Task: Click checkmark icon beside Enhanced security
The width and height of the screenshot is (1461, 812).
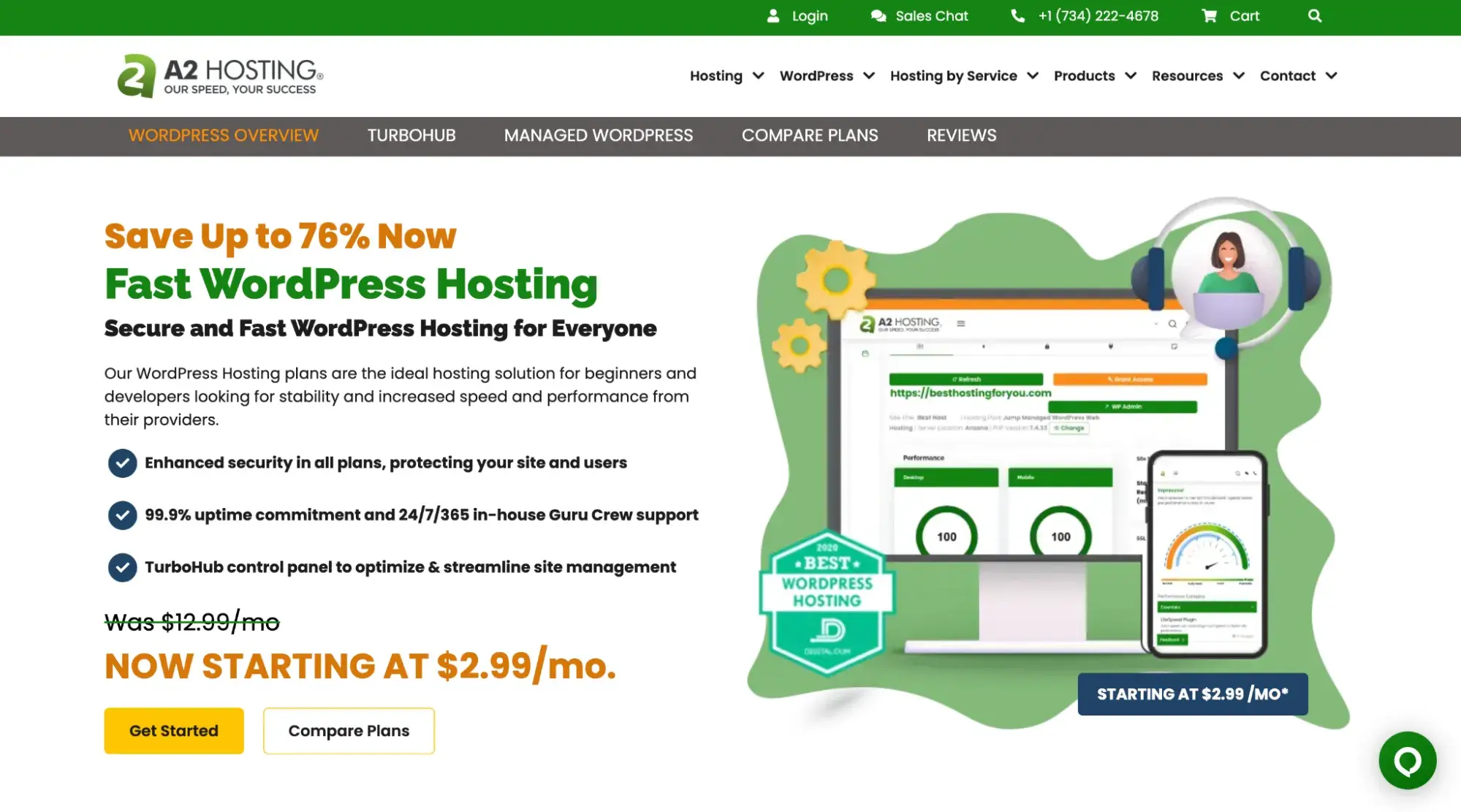Action: pyautogui.click(x=123, y=463)
